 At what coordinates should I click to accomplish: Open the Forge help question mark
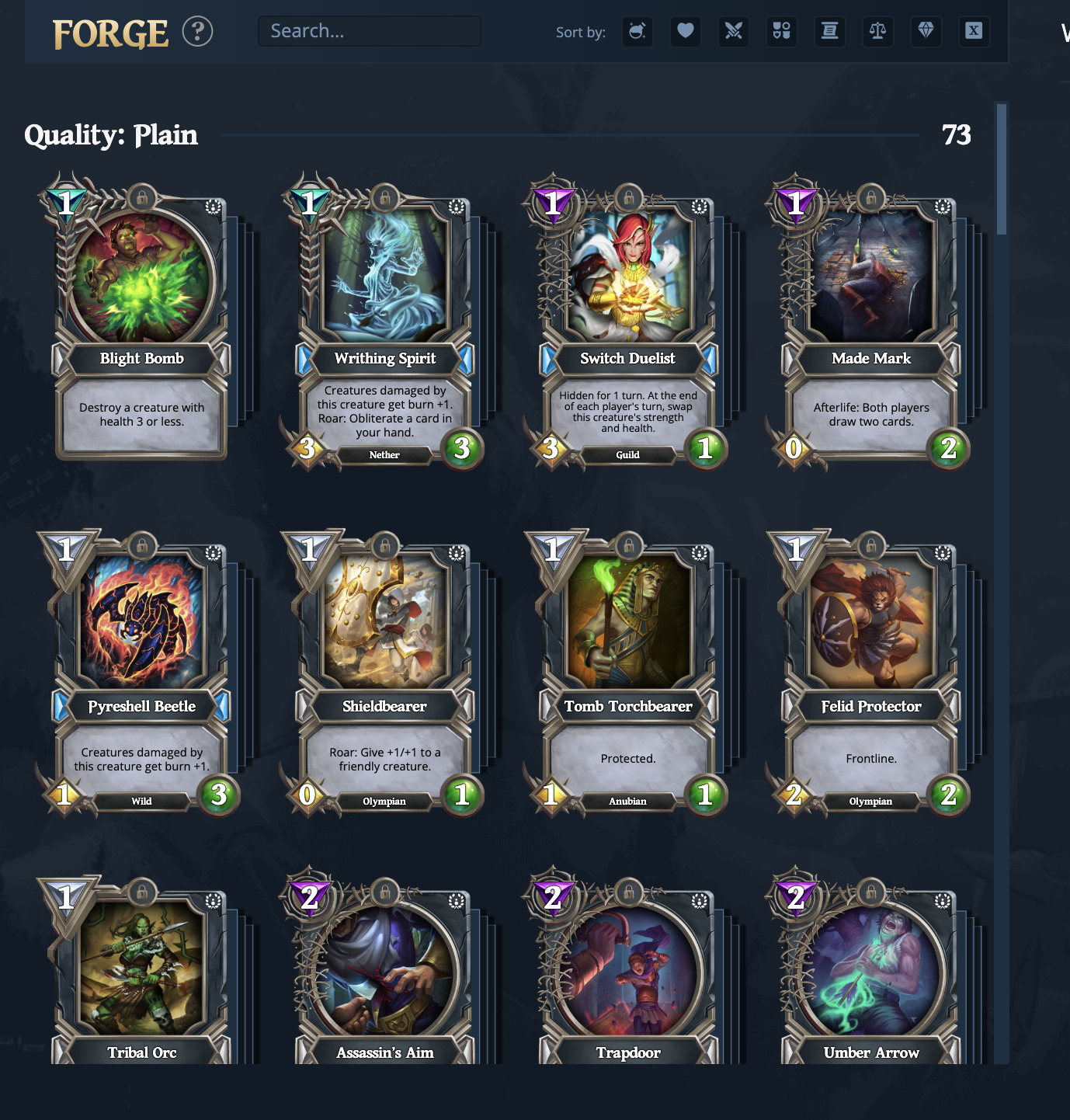pos(197,32)
